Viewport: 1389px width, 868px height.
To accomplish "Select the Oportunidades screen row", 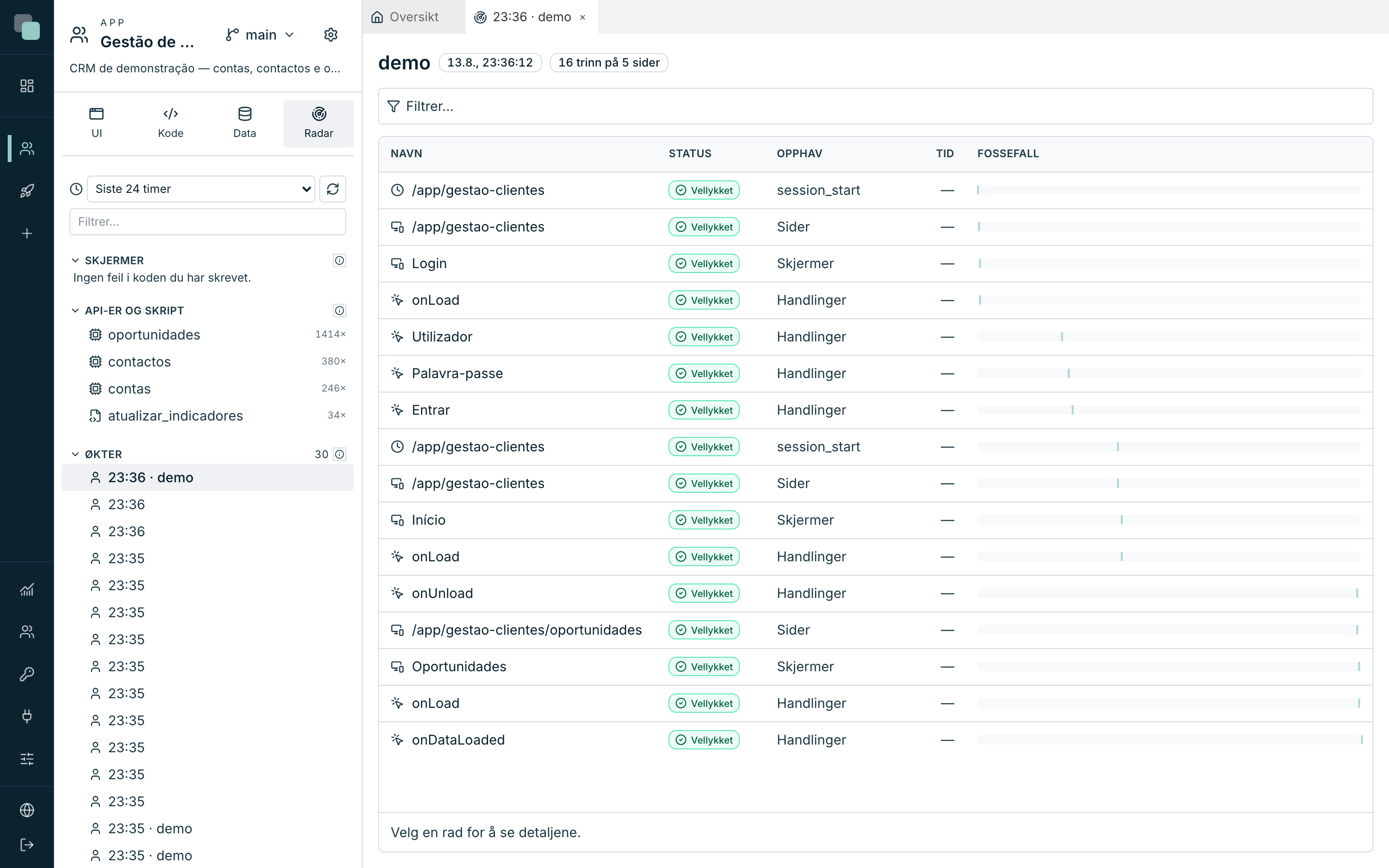I will (875, 667).
